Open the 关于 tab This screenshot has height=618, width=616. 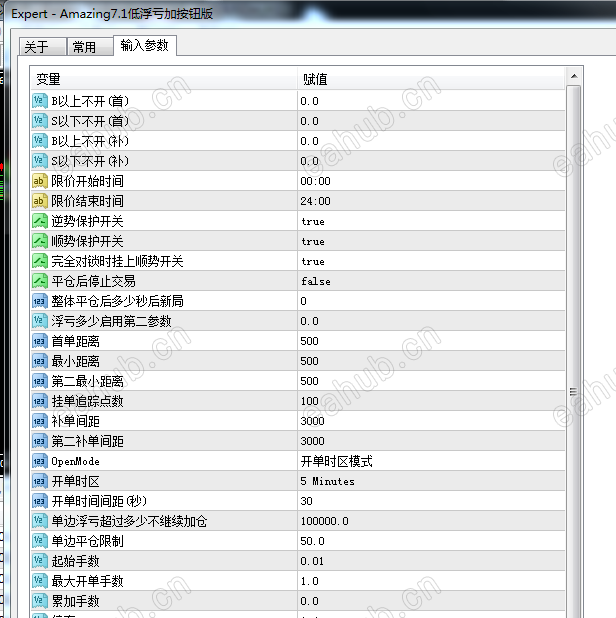coord(43,47)
